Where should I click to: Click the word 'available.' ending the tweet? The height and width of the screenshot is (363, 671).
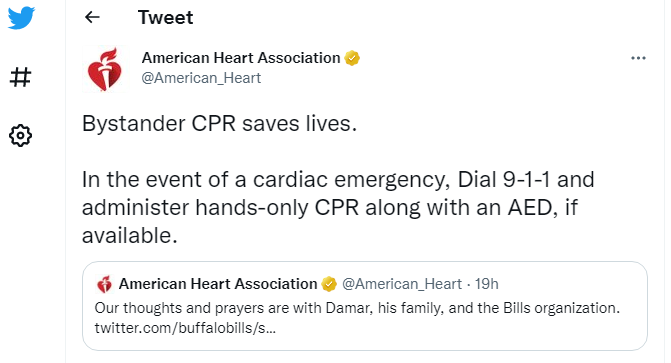130,235
